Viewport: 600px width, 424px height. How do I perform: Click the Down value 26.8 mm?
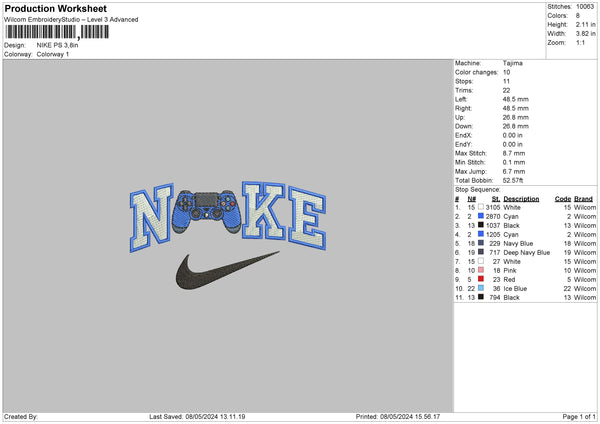click(x=515, y=126)
